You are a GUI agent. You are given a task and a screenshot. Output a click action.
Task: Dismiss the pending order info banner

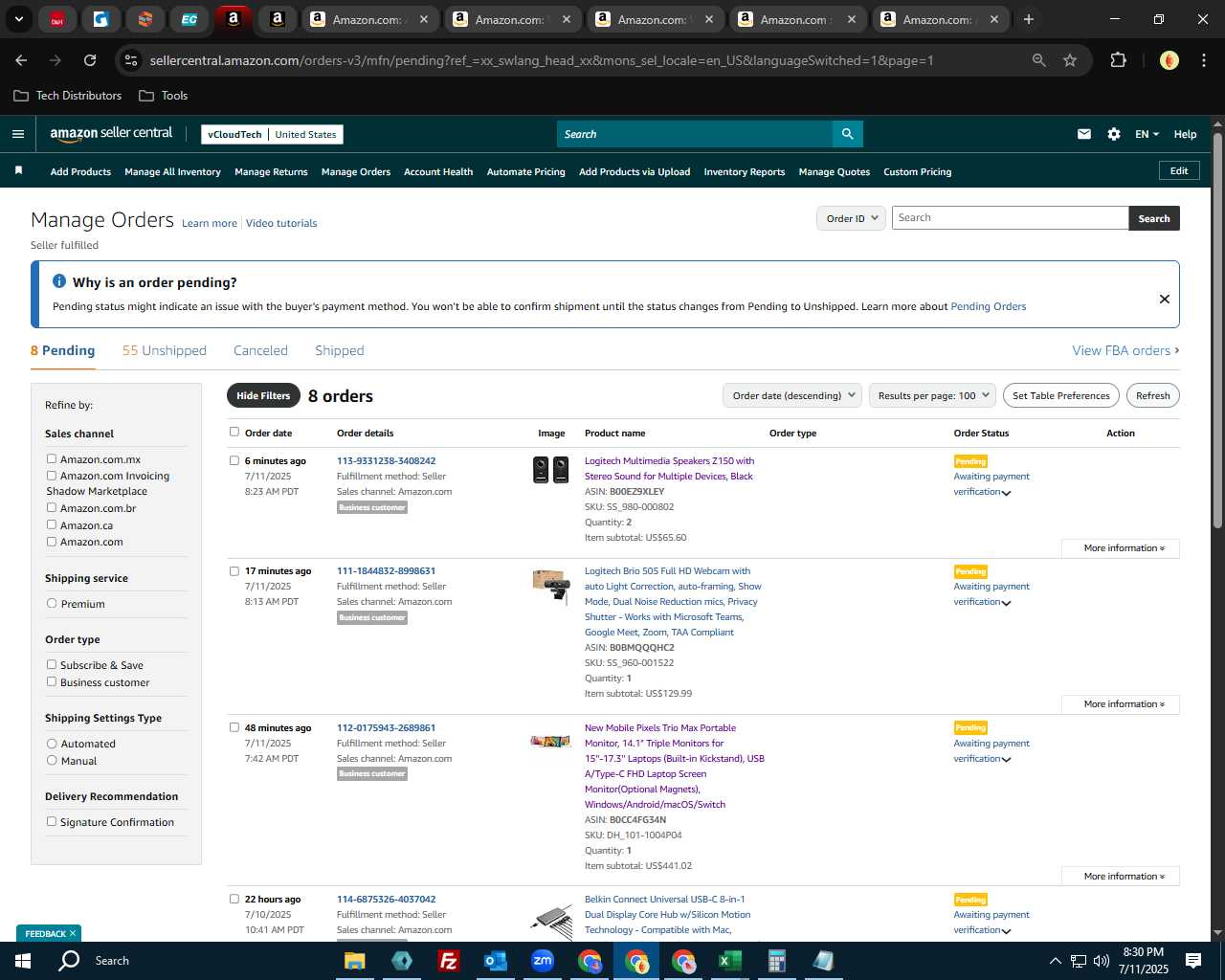[1164, 299]
